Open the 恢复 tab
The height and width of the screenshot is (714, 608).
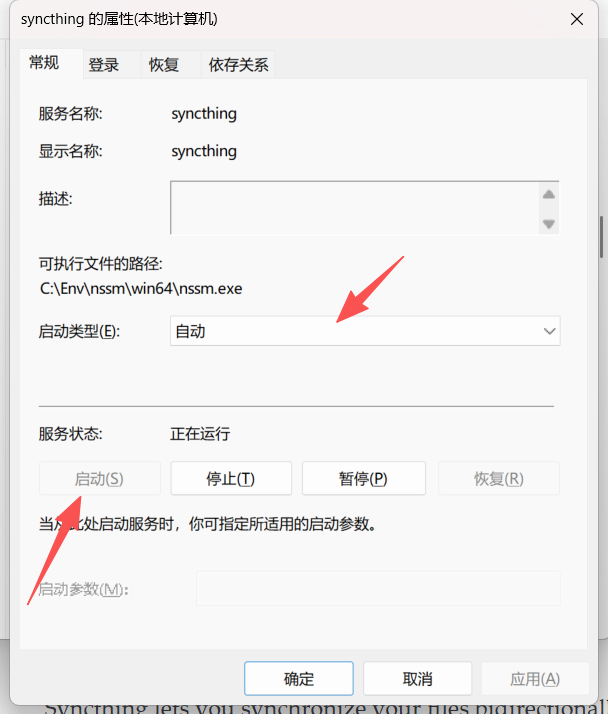pyautogui.click(x=164, y=65)
